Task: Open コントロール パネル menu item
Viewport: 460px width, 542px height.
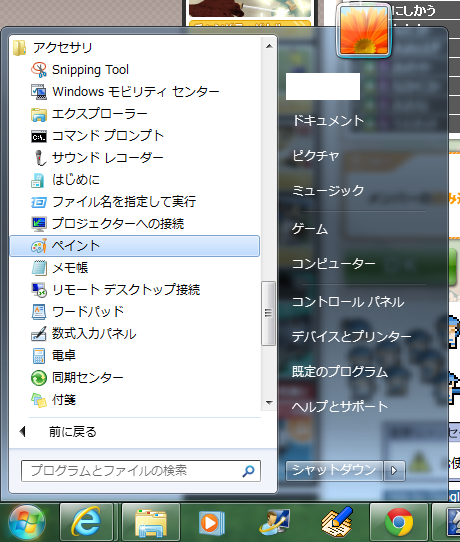Action: coord(348,302)
